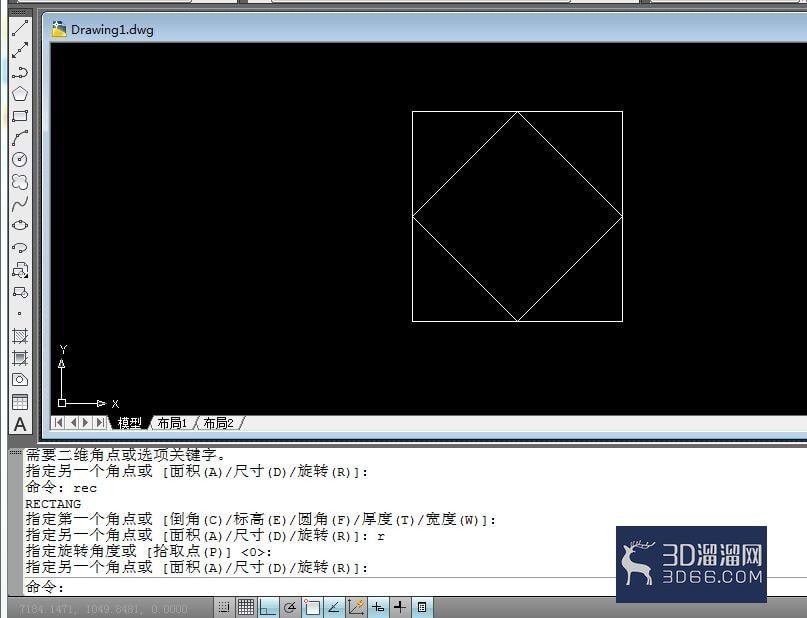Open the Gradient fill tool

(x=20, y=358)
